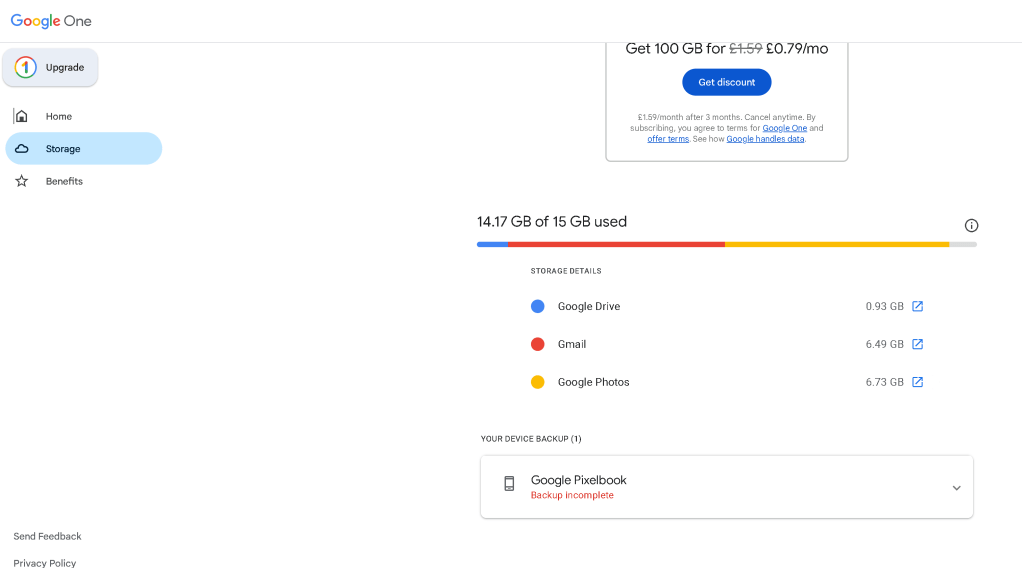Click the Upgrade button in sidebar
The height and width of the screenshot is (568, 1022).
pyautogui.click(x=50, y=67)
